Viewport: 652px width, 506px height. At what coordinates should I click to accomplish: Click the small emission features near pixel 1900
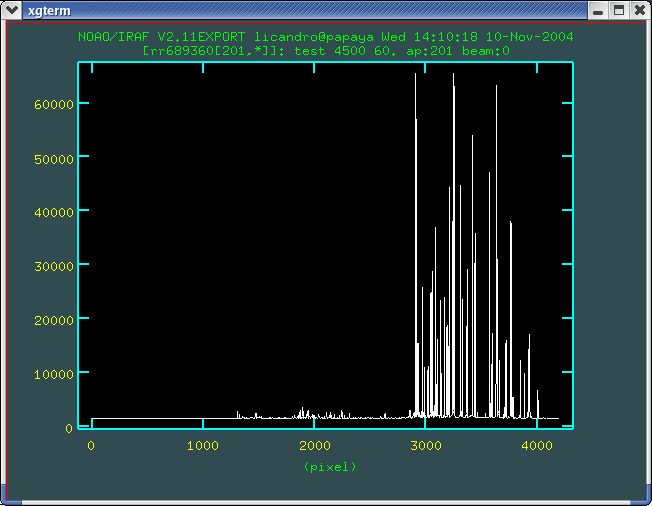[x=303, y=412]
